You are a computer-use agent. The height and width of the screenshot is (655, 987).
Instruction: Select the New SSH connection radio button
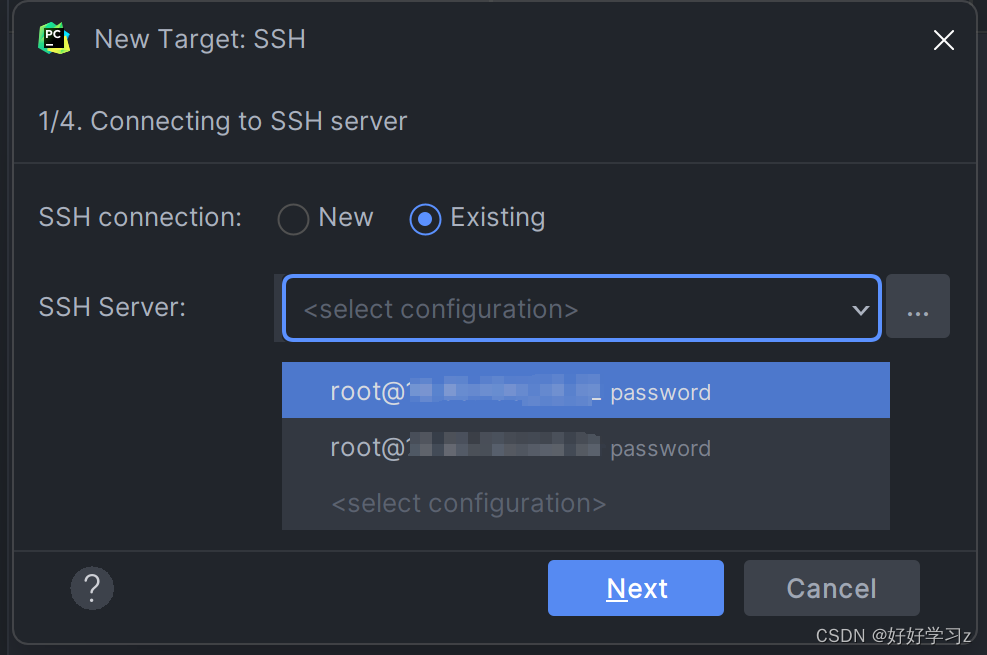coord(293,218)
